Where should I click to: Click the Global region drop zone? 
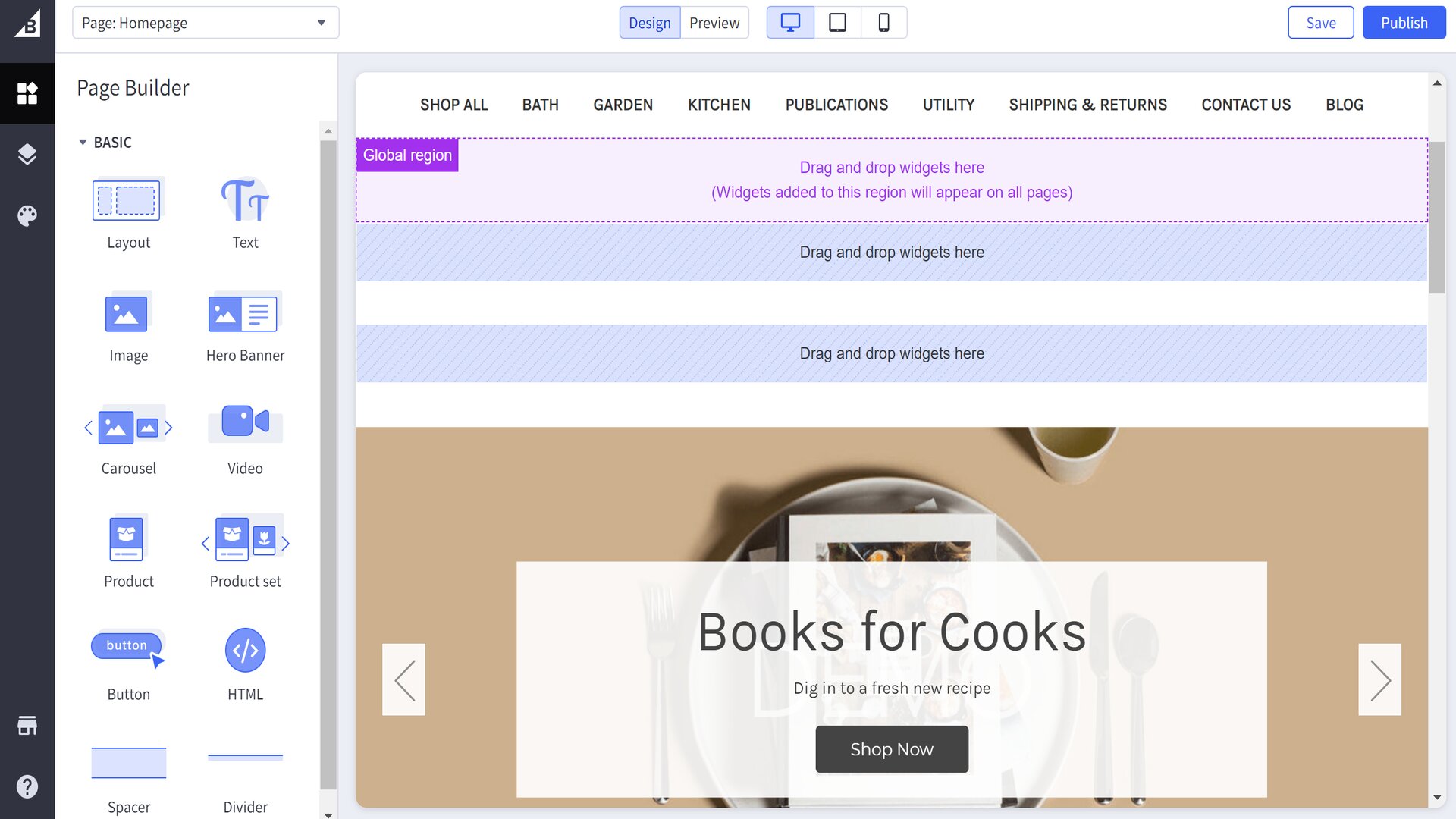(x=891, y=180)
